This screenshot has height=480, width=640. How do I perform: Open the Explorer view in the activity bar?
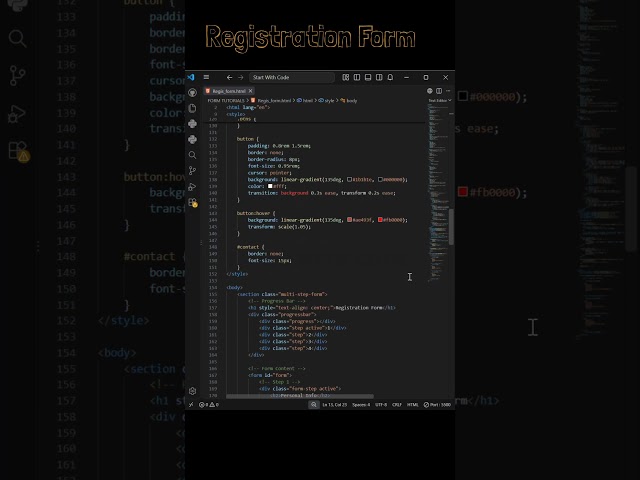pos(192,108)
